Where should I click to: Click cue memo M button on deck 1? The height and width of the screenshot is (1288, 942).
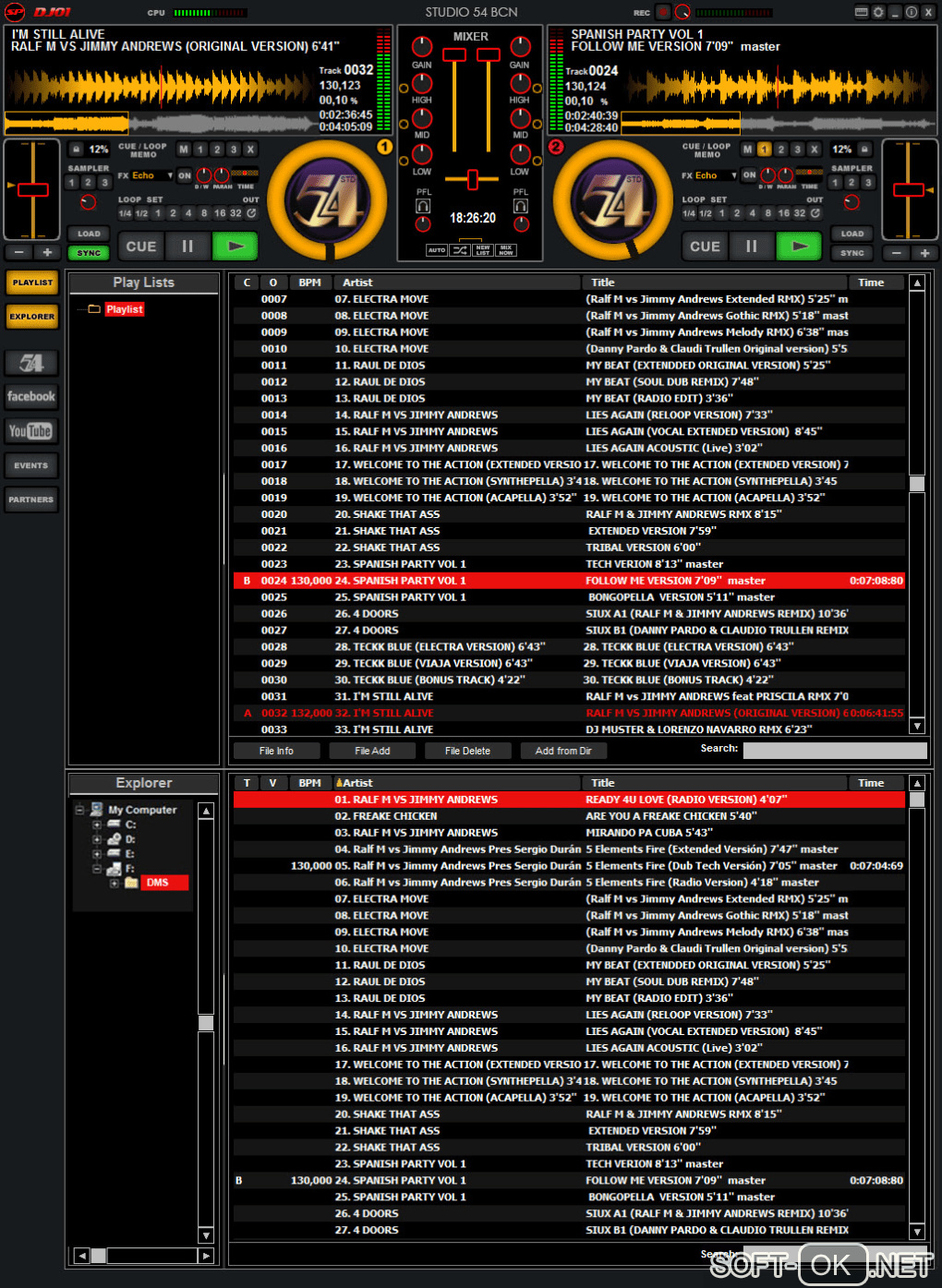pyautogui.click(x=183, y=149)
